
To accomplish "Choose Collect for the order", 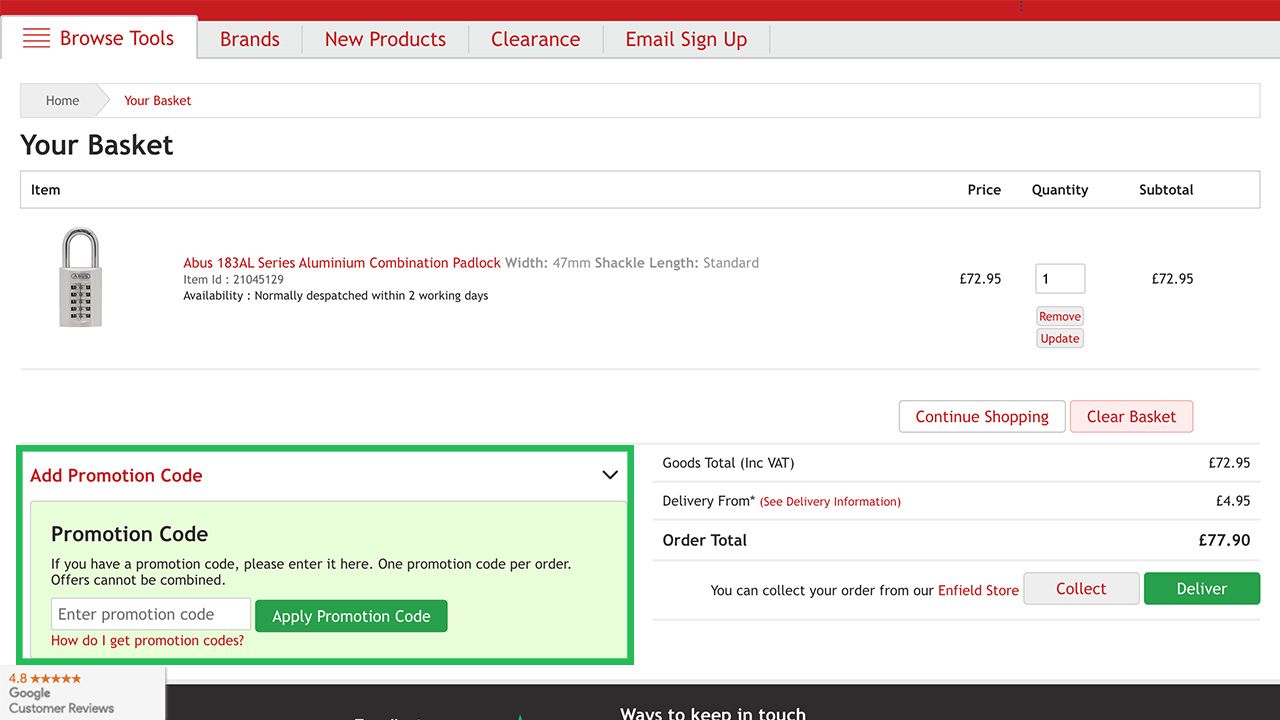I will coord(1081,589).
